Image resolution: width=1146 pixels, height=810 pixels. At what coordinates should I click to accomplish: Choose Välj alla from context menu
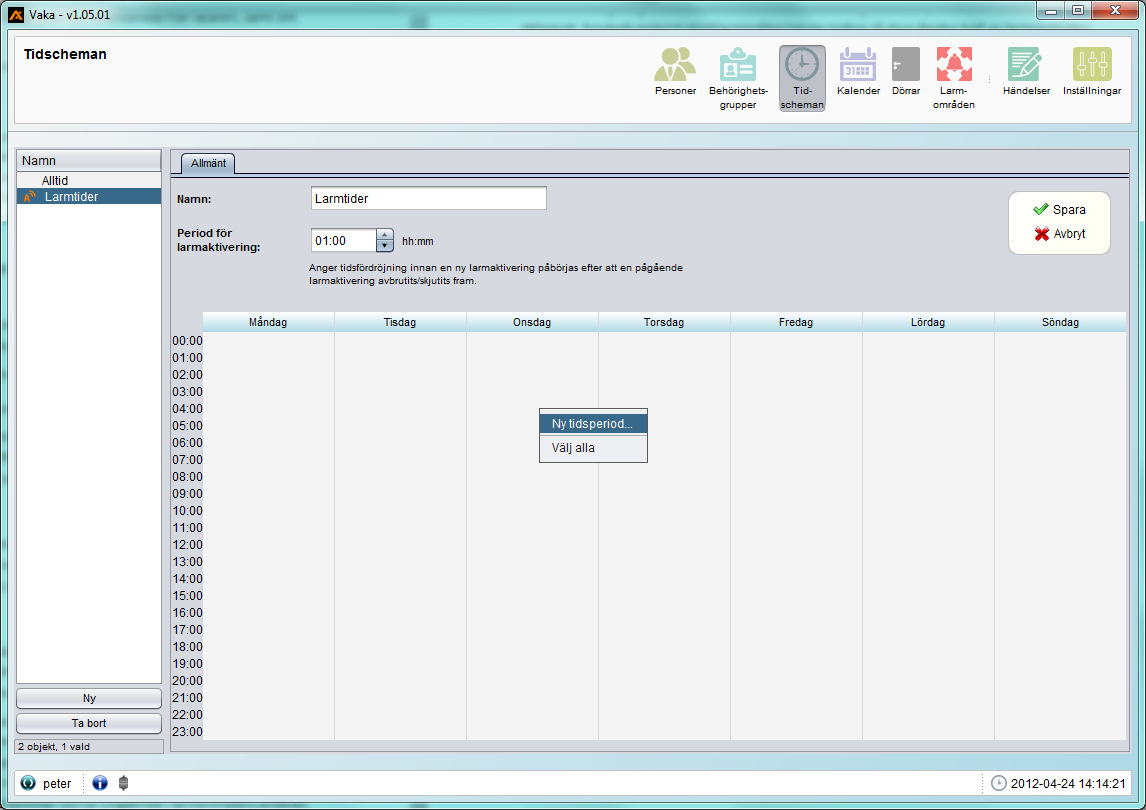[593, 447]
